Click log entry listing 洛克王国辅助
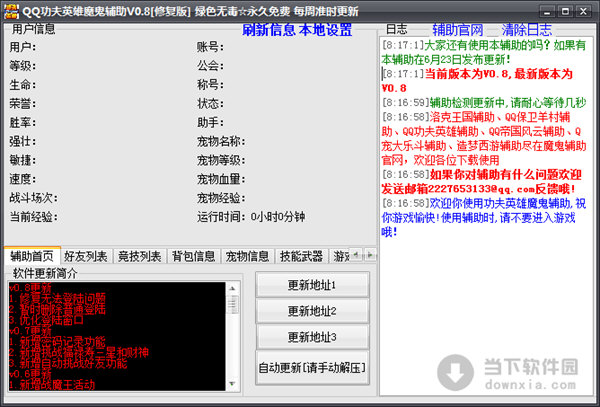The height and width of the screenshot is (407, 600). coord(484,138)
